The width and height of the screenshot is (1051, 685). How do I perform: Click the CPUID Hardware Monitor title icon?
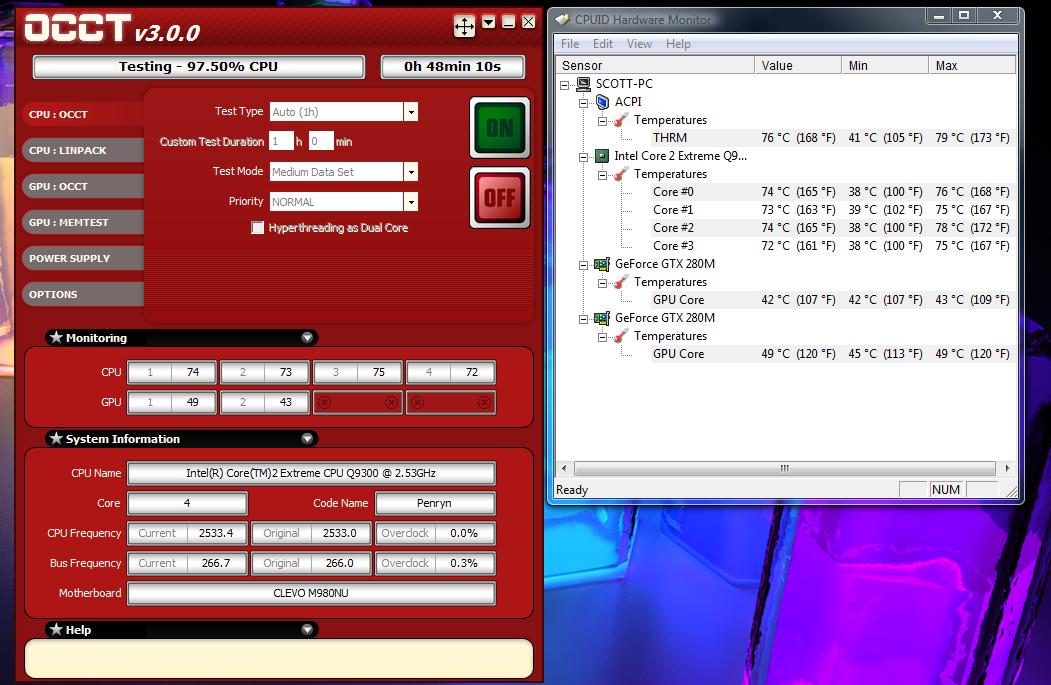[563, 19]
